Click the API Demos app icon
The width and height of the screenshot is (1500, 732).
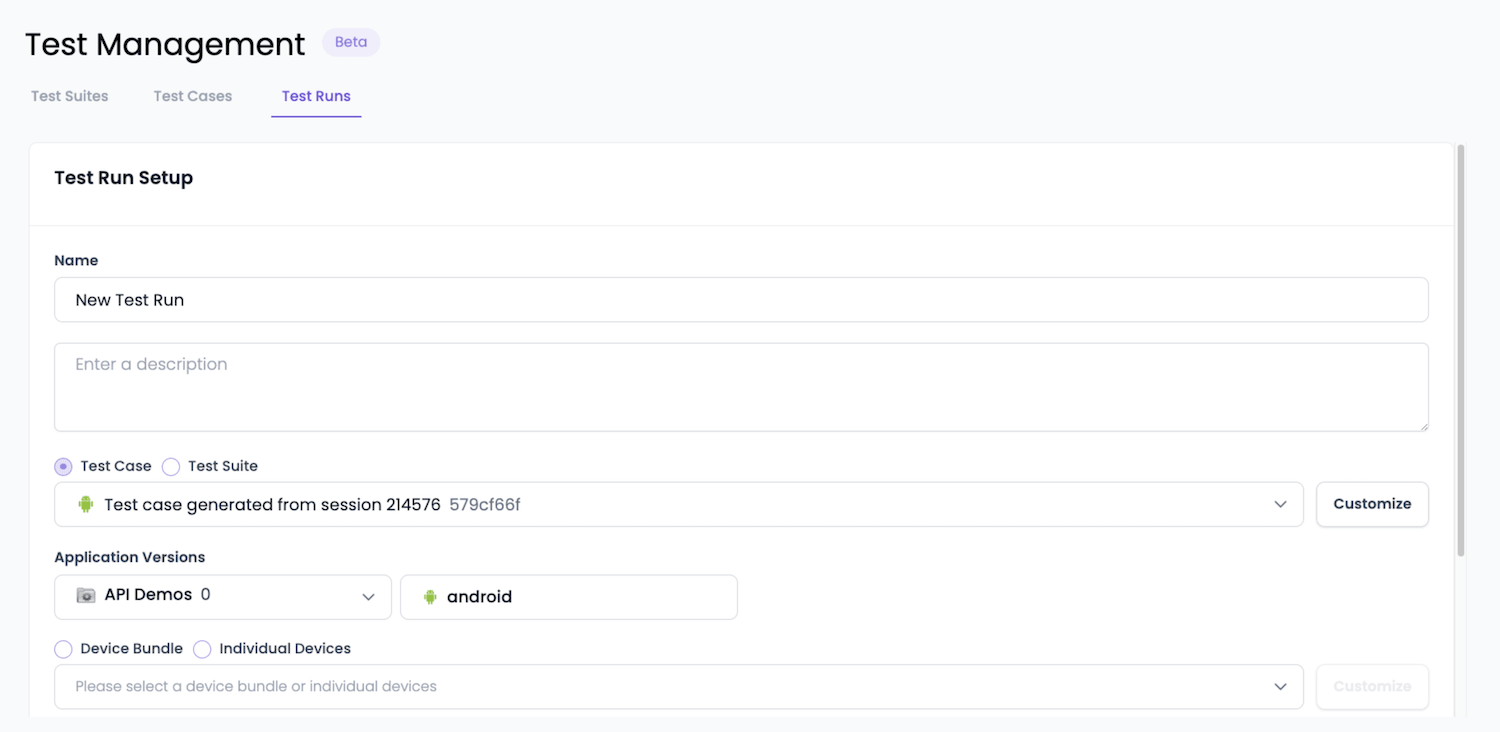click(x=86, y=595)
